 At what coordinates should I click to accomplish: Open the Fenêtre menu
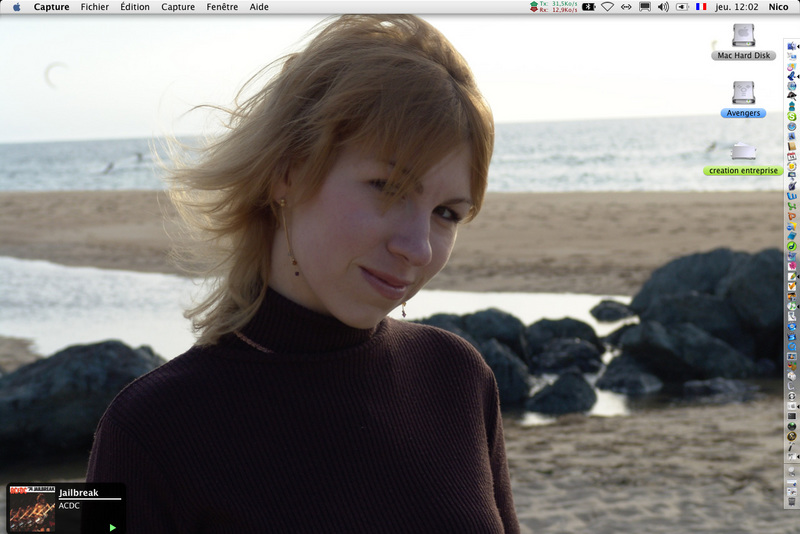[x=222, y=7]
